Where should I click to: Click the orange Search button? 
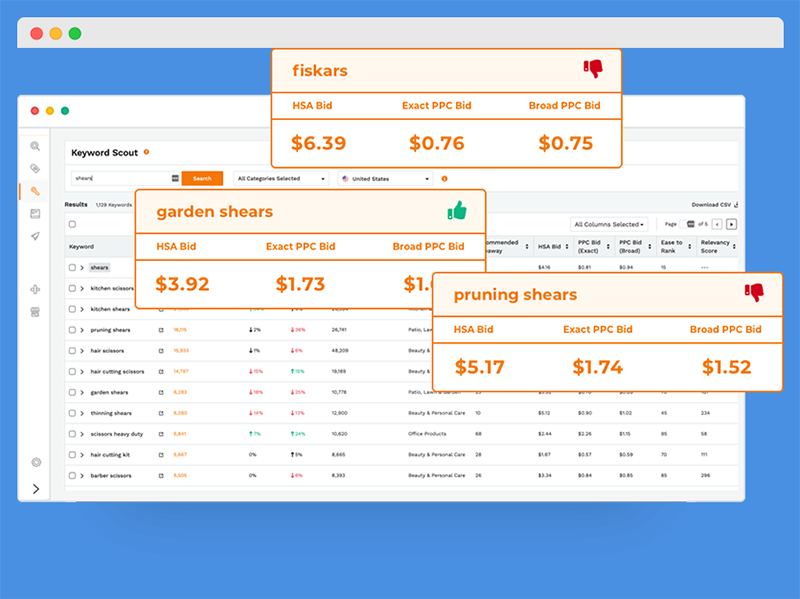[x=202, y=178]
